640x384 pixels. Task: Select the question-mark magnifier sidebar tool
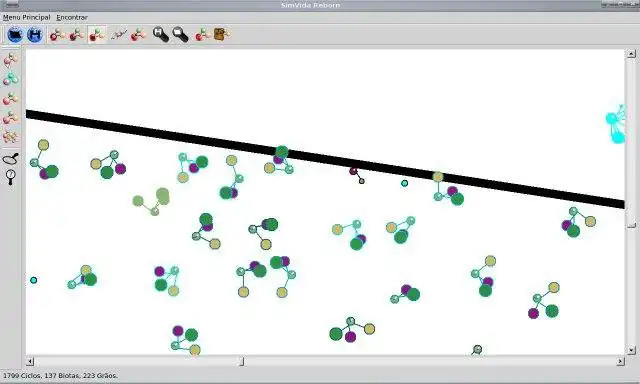[x=11, y=177]
